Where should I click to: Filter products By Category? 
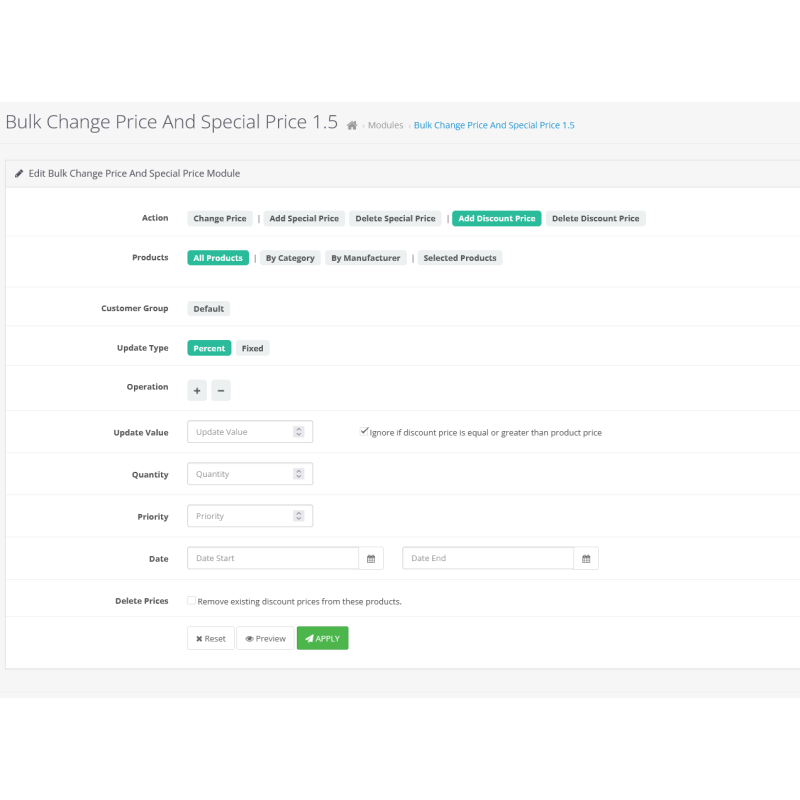point(290,258)
